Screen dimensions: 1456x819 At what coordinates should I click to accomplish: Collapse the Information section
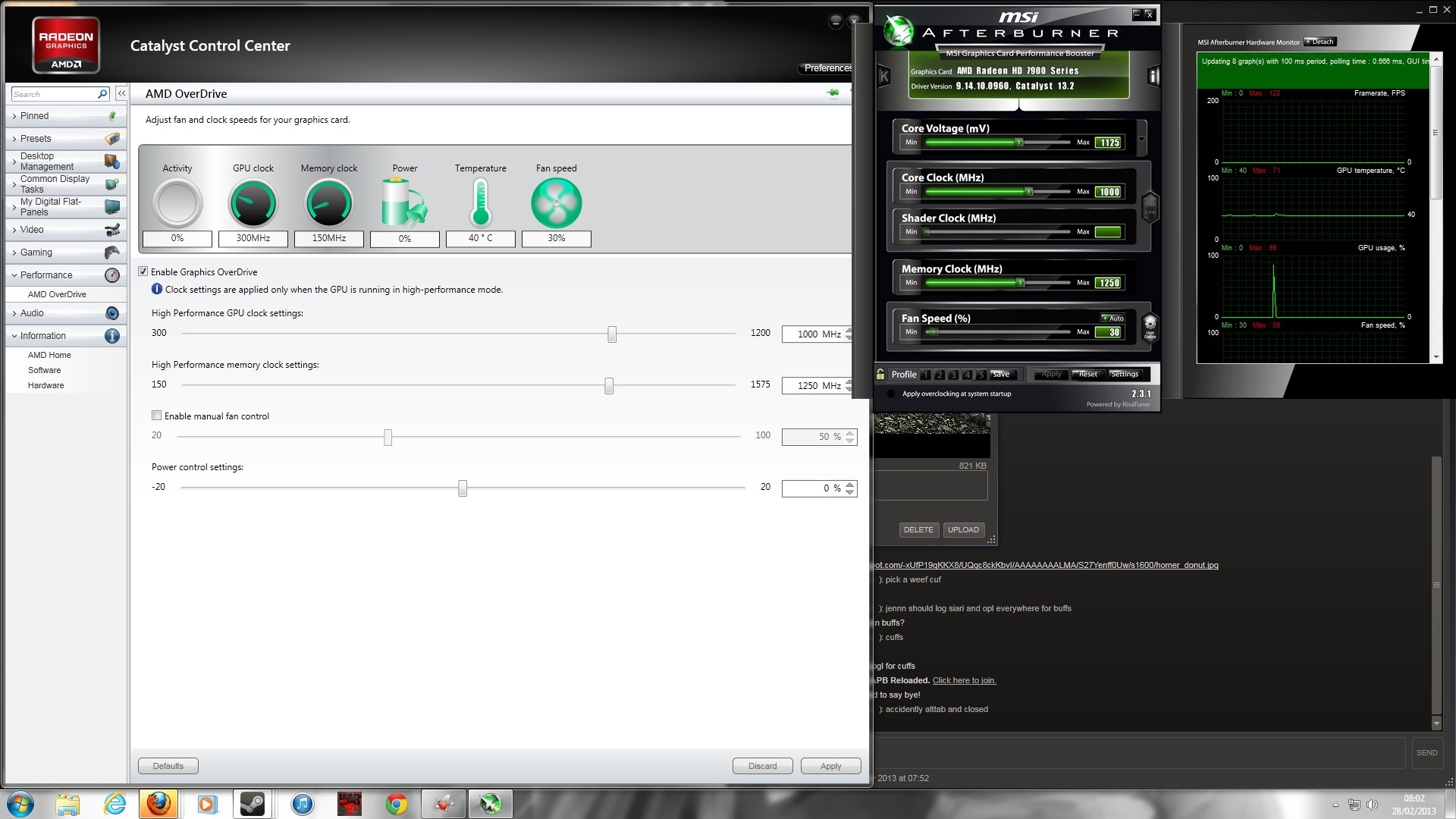pyautogui.click(x=65, y=336)
